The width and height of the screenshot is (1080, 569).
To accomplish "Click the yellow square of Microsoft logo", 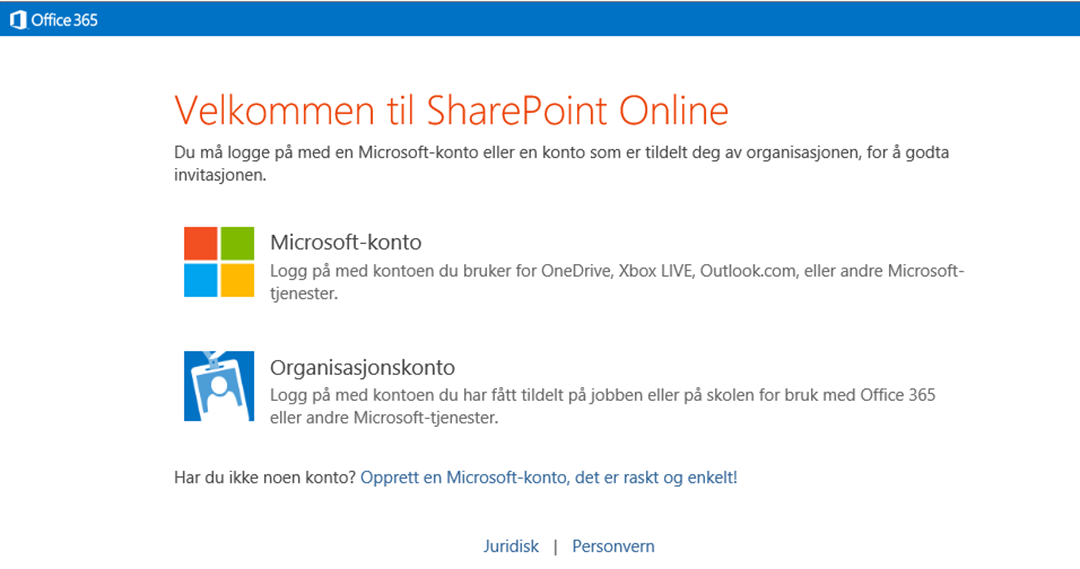I will pos(237,280).
